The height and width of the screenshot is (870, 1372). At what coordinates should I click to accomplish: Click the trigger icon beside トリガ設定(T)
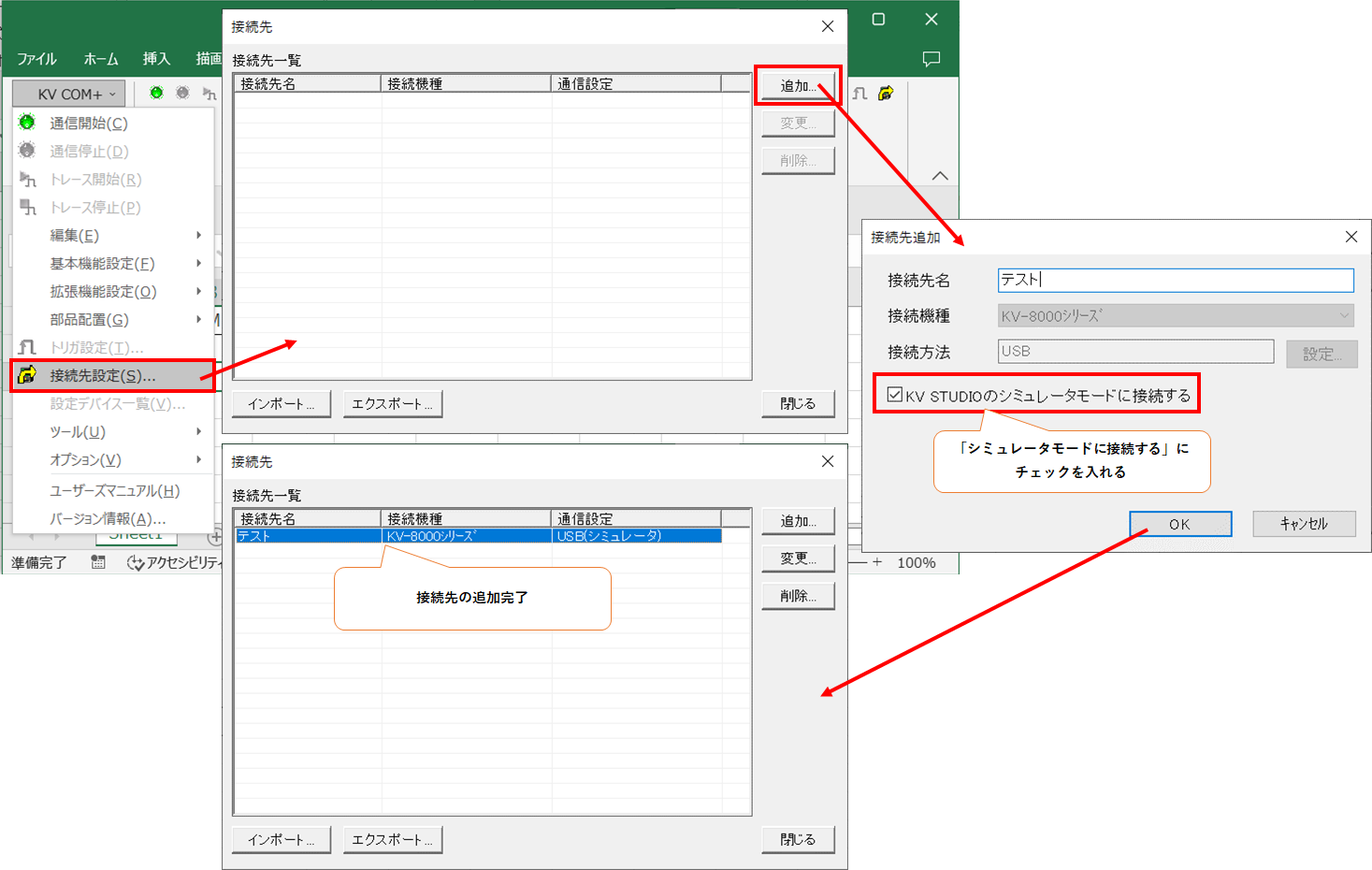26,347
